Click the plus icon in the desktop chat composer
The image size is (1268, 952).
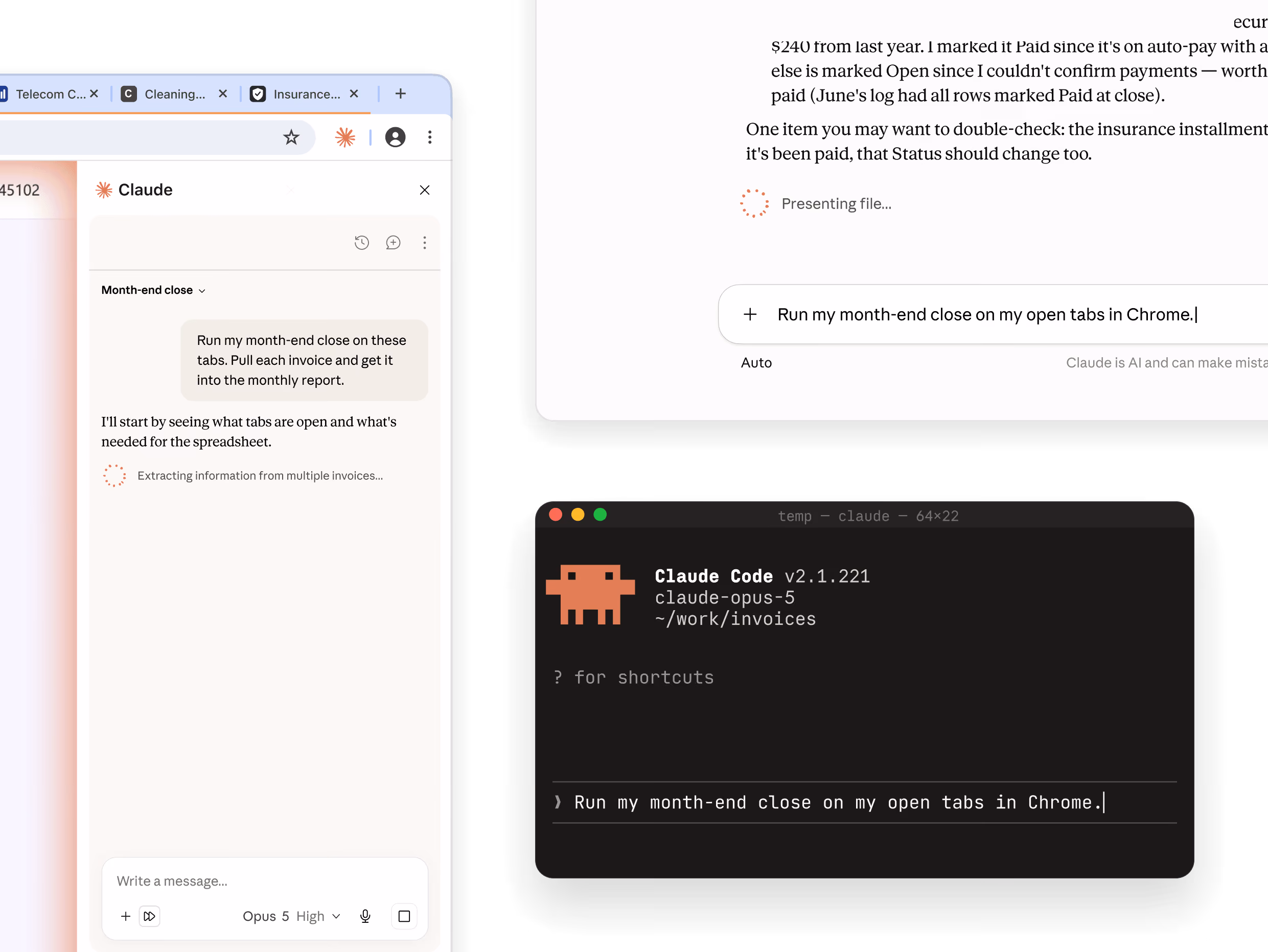[750, 315]
